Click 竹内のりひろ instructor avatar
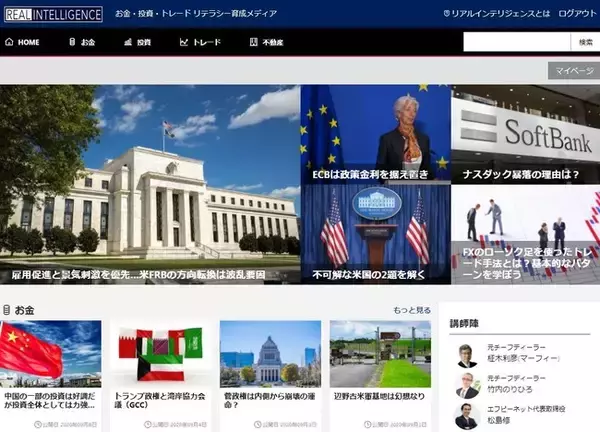Screen dimensions: 600x432 (x=465, y=385)
